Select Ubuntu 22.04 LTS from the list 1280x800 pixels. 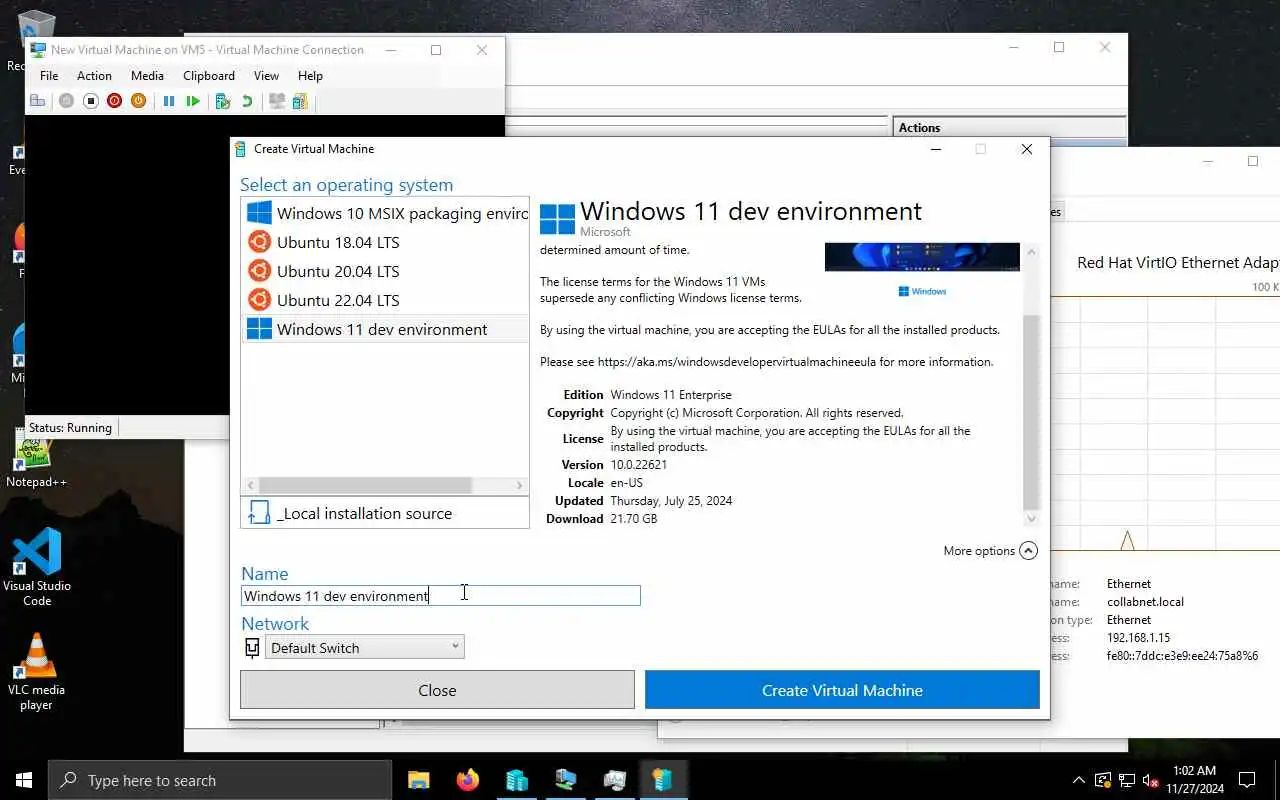pos(385,300)
